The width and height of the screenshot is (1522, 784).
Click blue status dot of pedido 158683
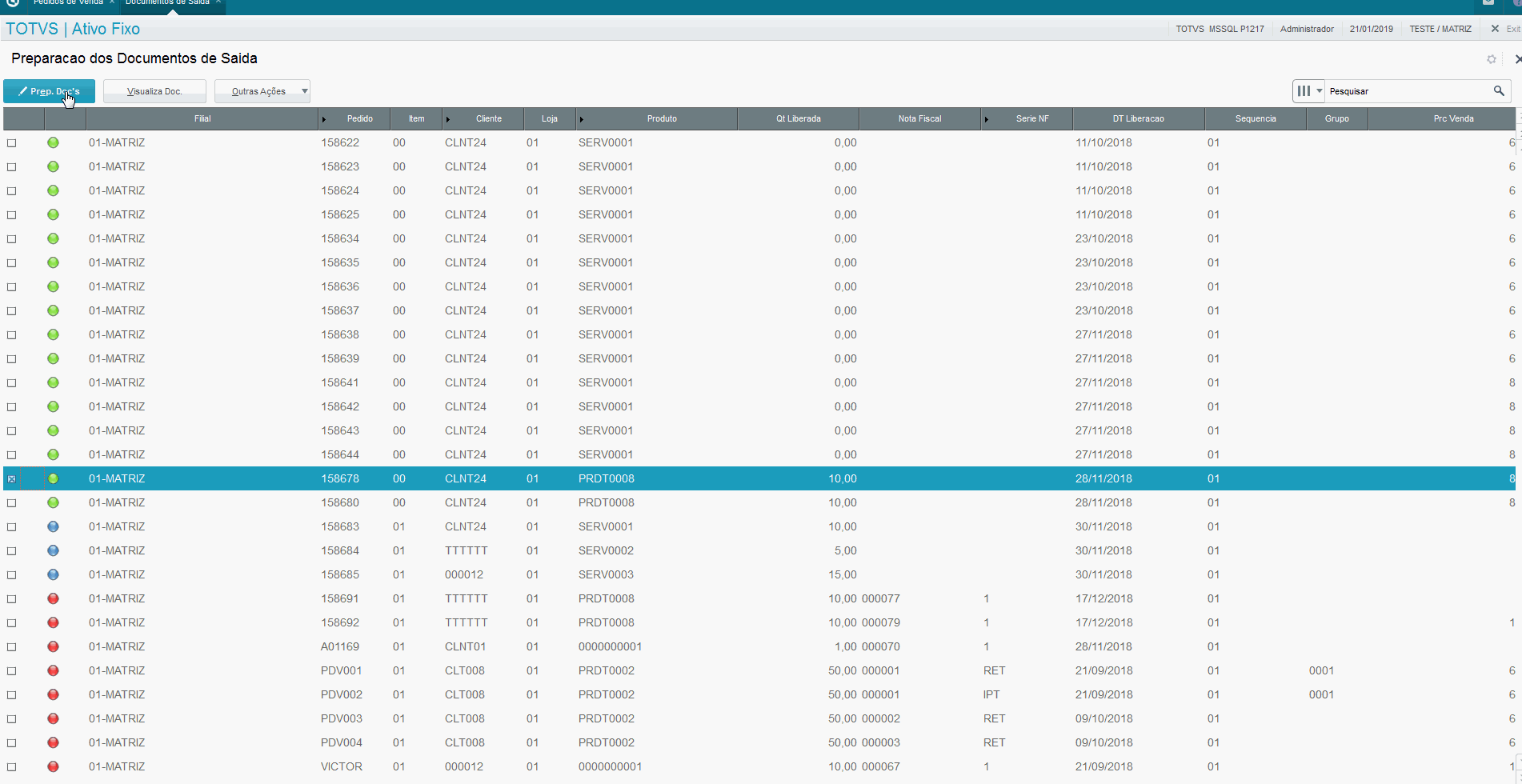[53, 526]
